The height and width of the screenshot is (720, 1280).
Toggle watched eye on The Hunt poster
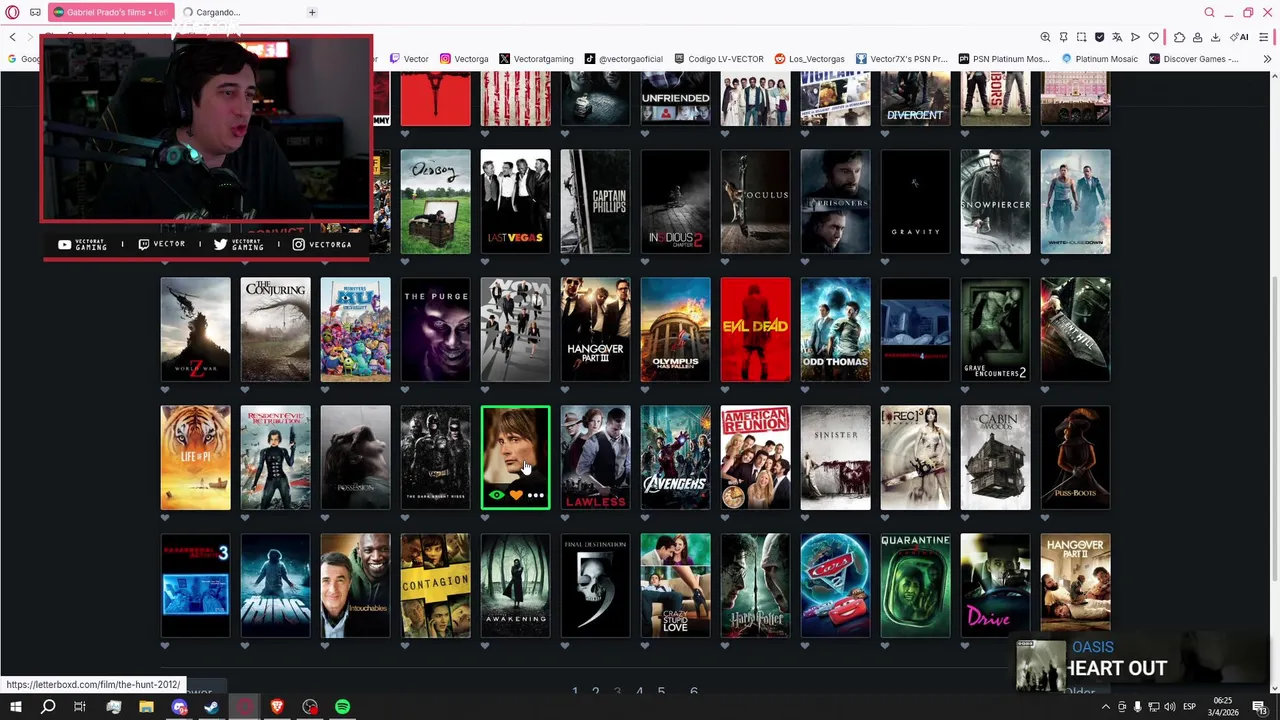point(497,495)
